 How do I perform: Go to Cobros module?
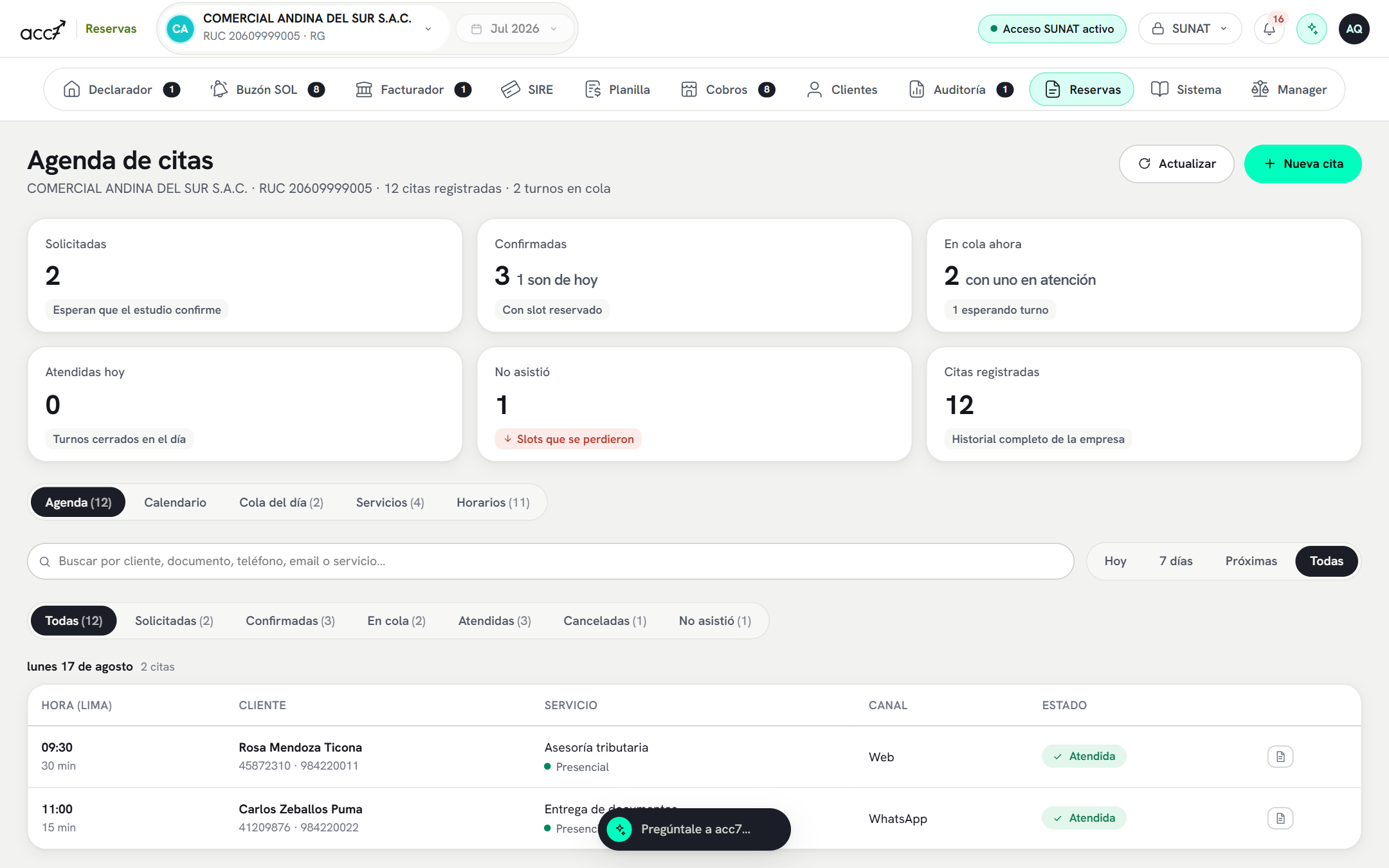727,89
